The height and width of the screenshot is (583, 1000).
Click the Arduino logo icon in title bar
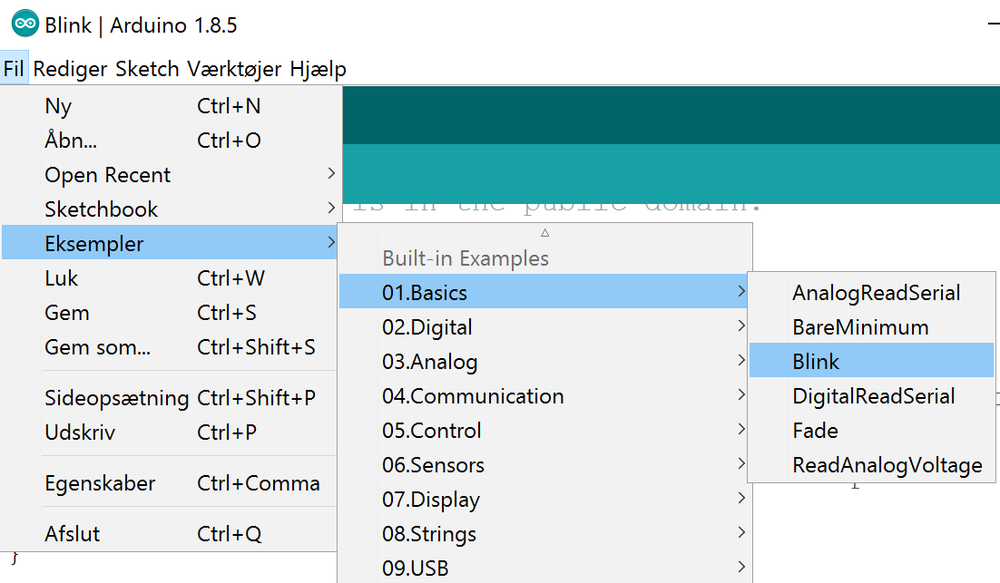[x=24, y=24]
